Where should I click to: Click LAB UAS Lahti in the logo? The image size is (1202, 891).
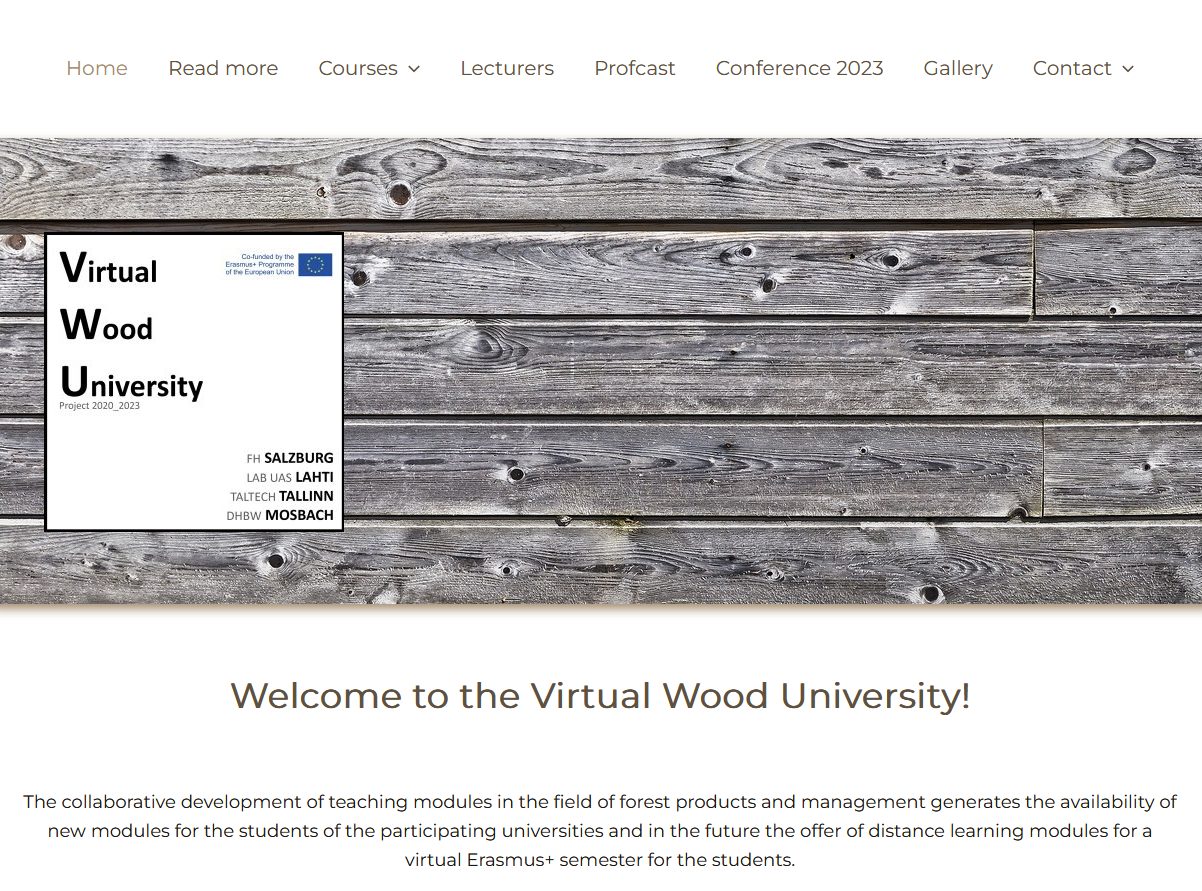pyautogui.click(x=289, y=477)
